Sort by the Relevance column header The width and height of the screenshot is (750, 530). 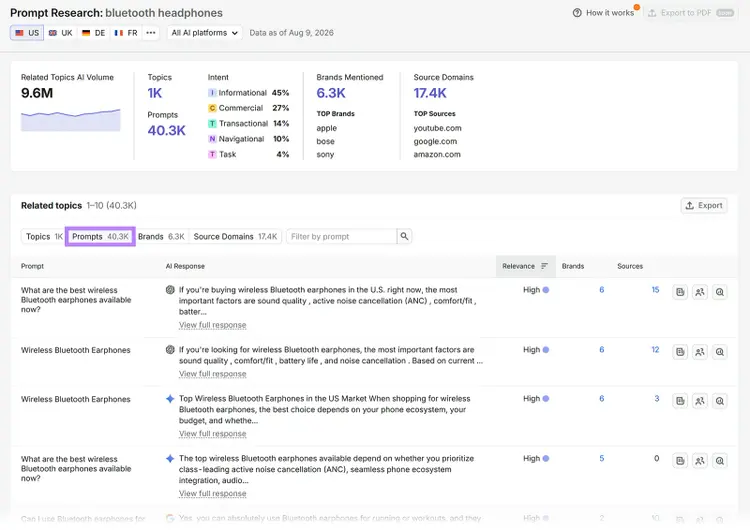coord(525,266)
